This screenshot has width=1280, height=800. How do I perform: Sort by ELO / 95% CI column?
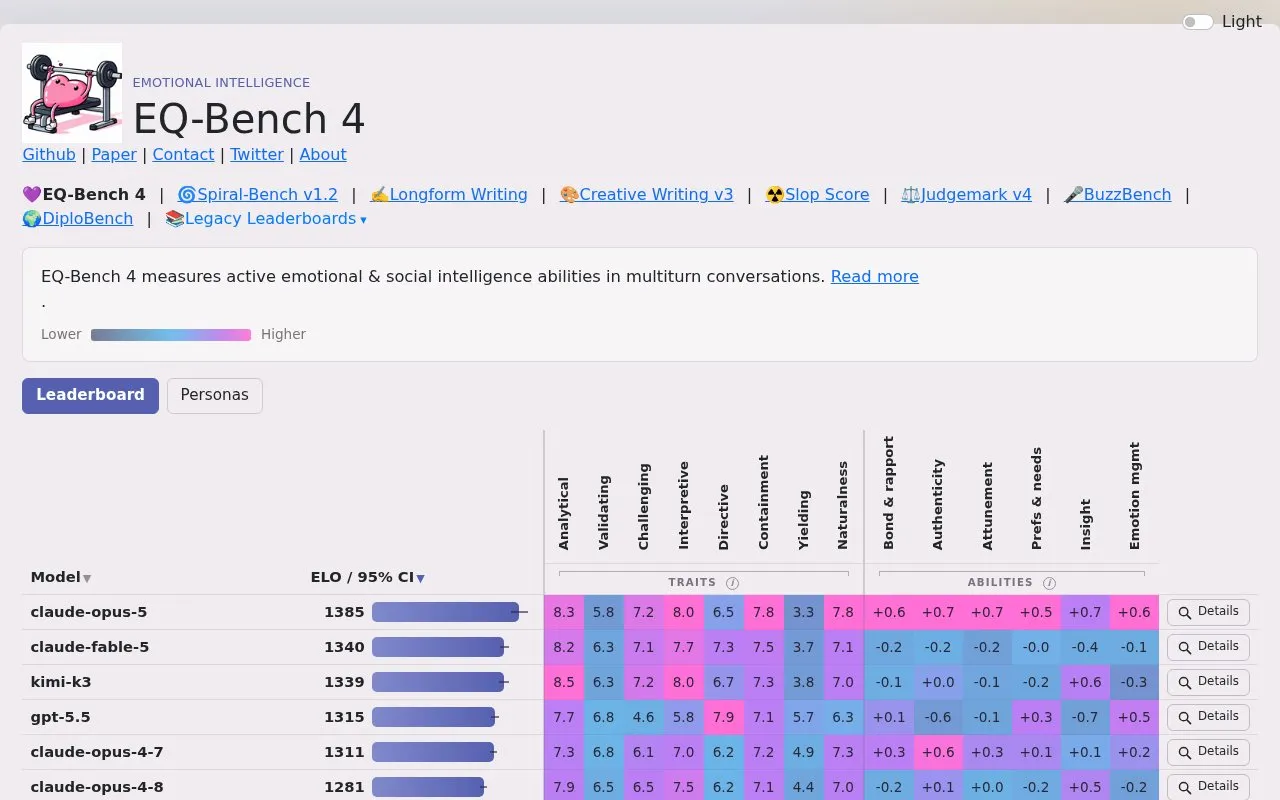(x=368, y=577)
